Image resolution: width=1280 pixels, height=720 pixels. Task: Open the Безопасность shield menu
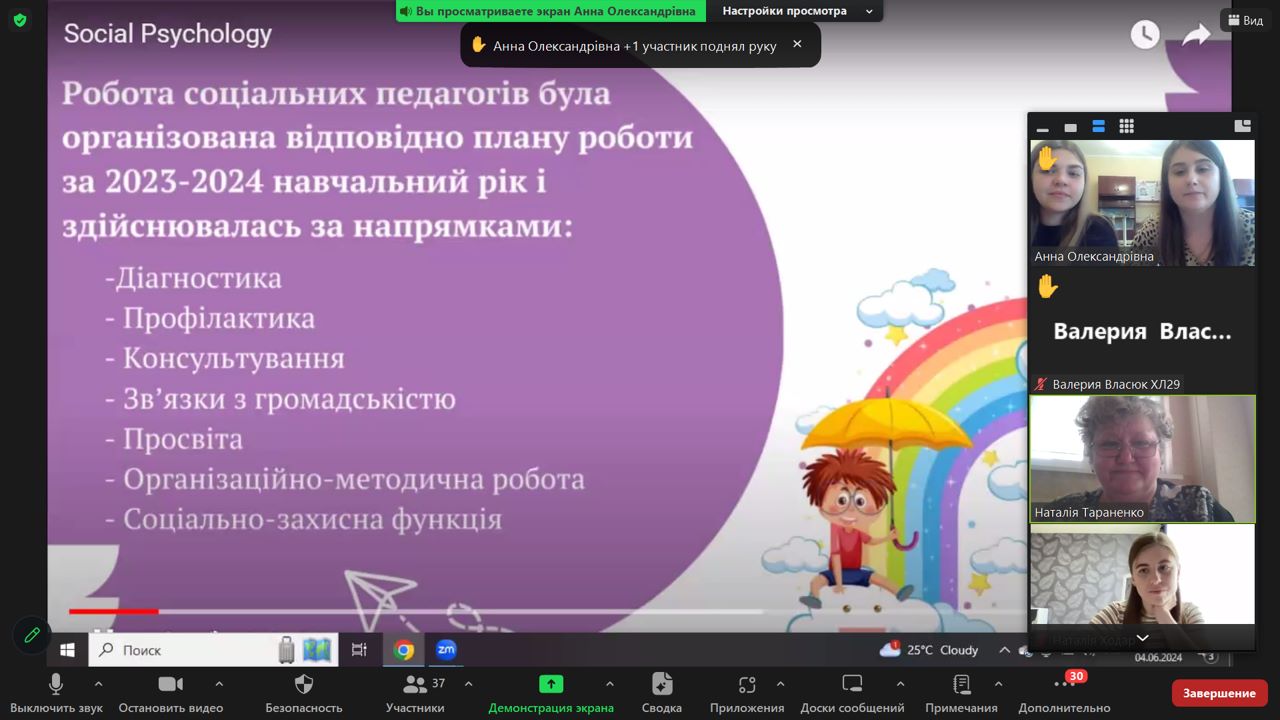304,693
